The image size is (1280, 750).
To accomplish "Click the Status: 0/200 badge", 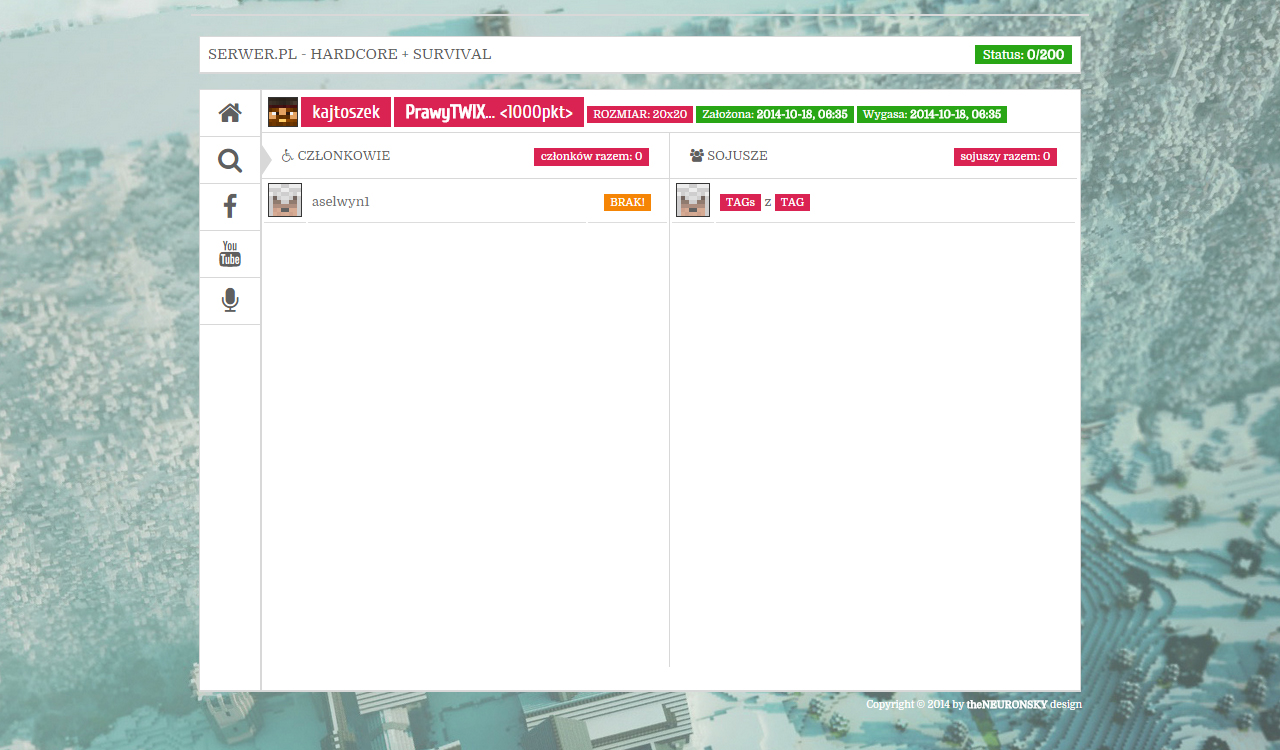I will tap(1023, 55).
